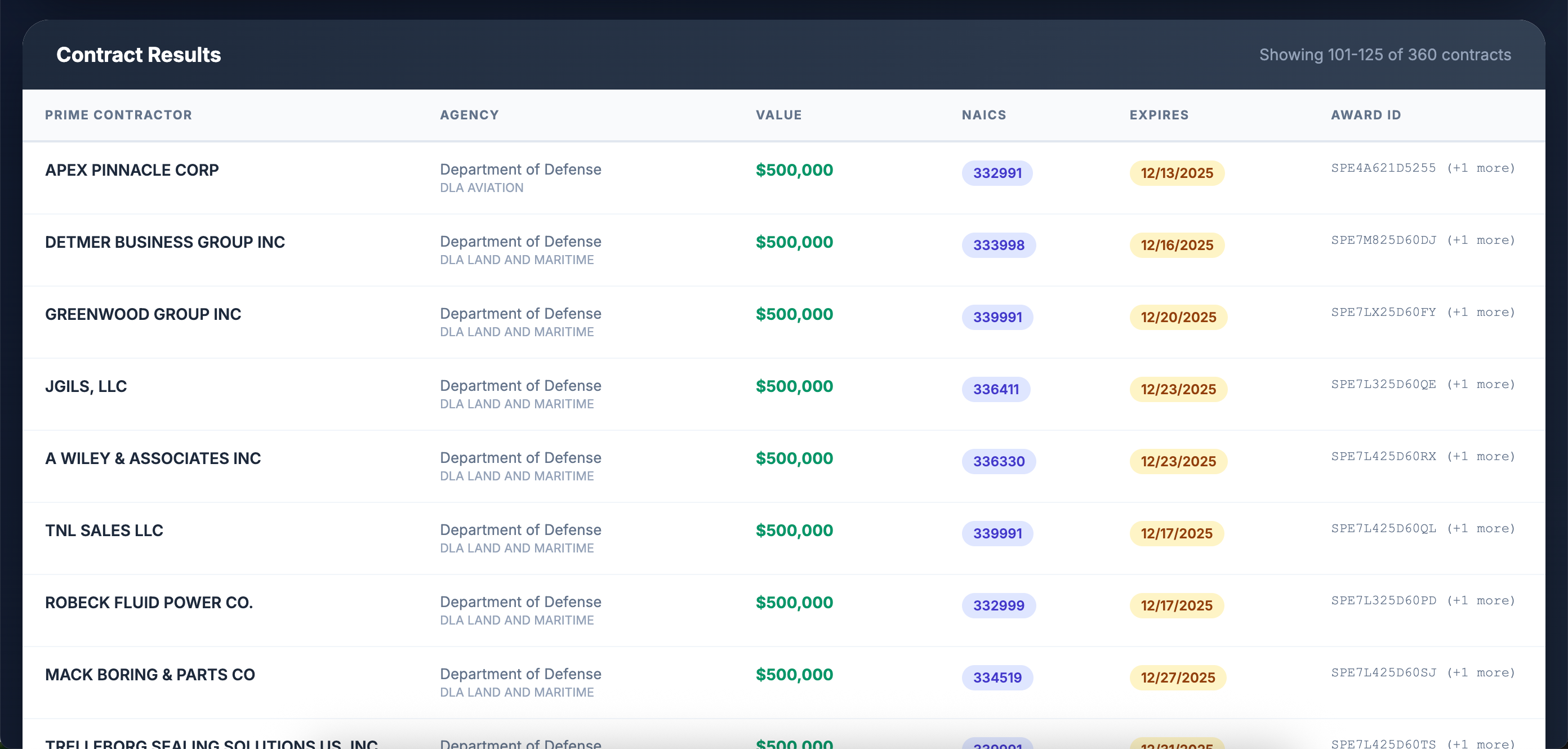1568x749 pixels.
Task: Open DETMER BUSINESS GROUP INC entry
Action: (164, 242)
